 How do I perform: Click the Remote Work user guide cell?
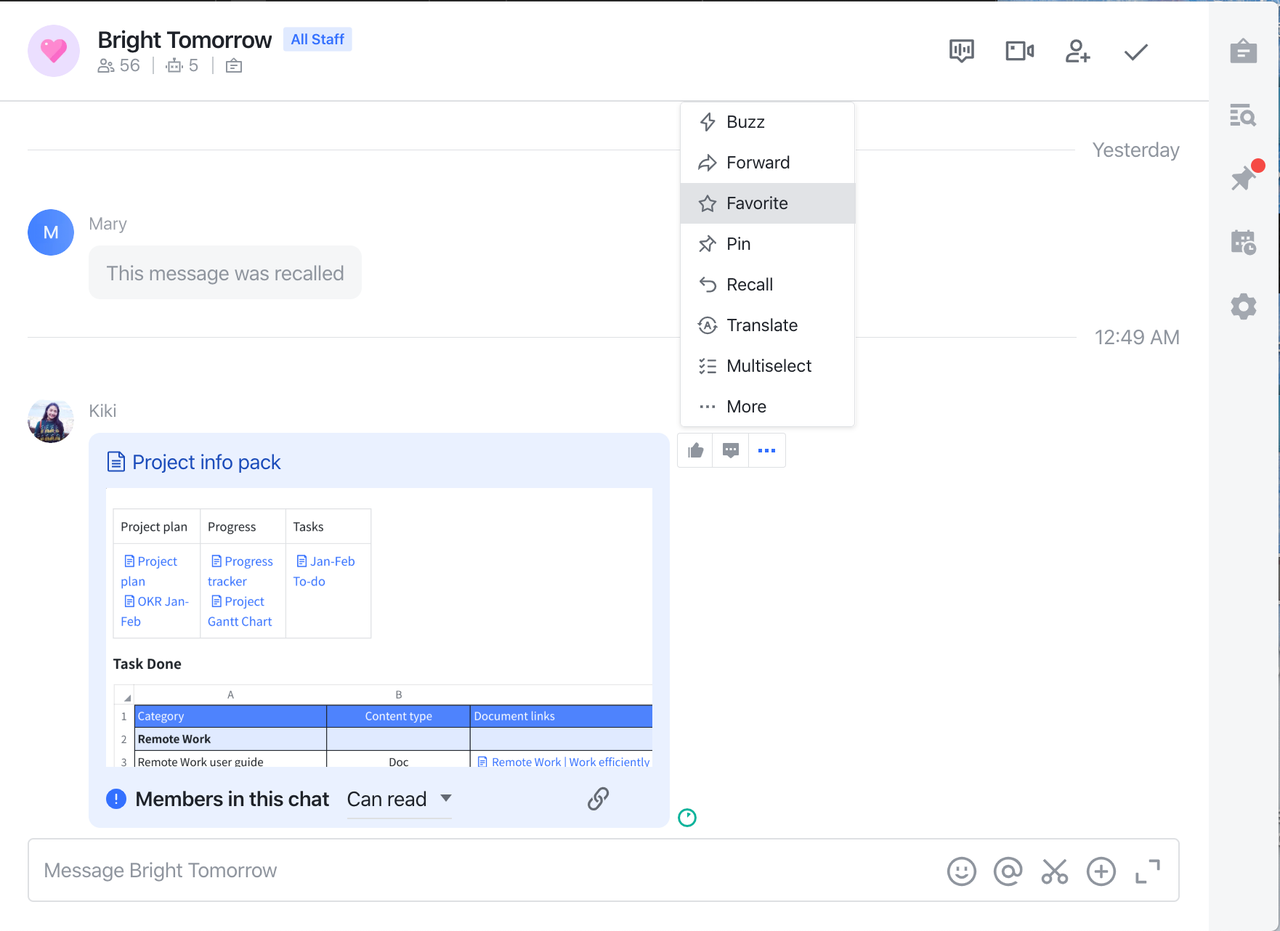tap(230, 761)
